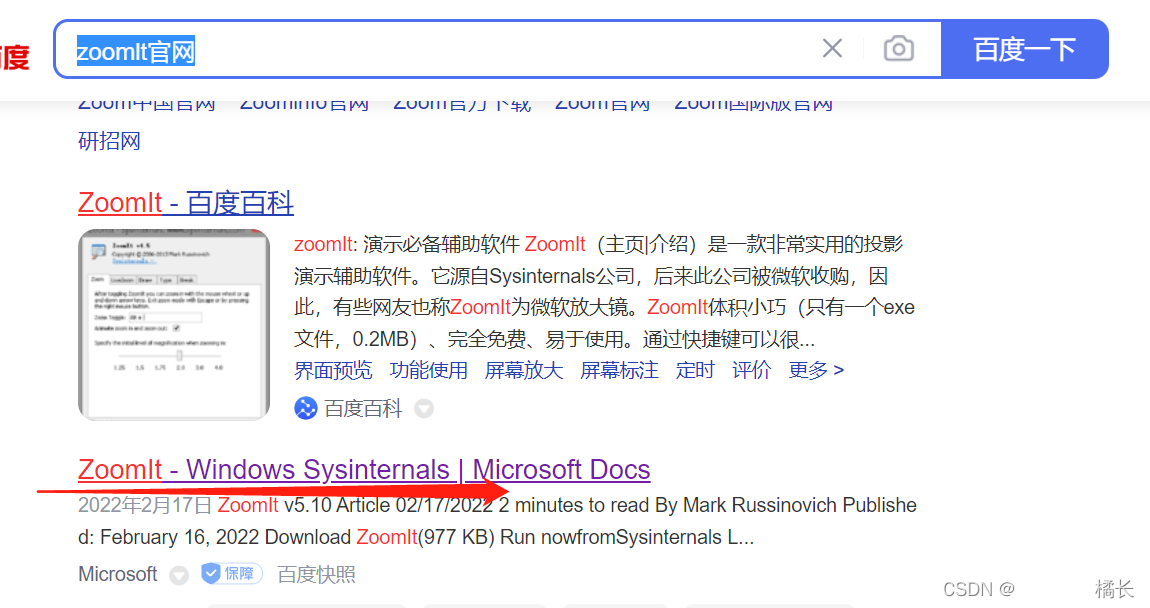
Task: Click the 百度一下 search button
Action: pyautogui.click(x=1025, y=47)
